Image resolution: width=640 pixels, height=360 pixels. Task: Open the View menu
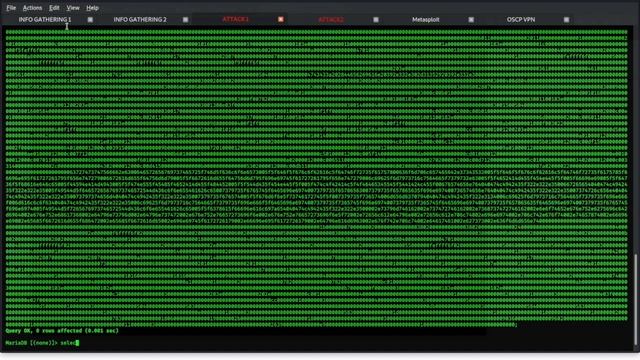73,8
